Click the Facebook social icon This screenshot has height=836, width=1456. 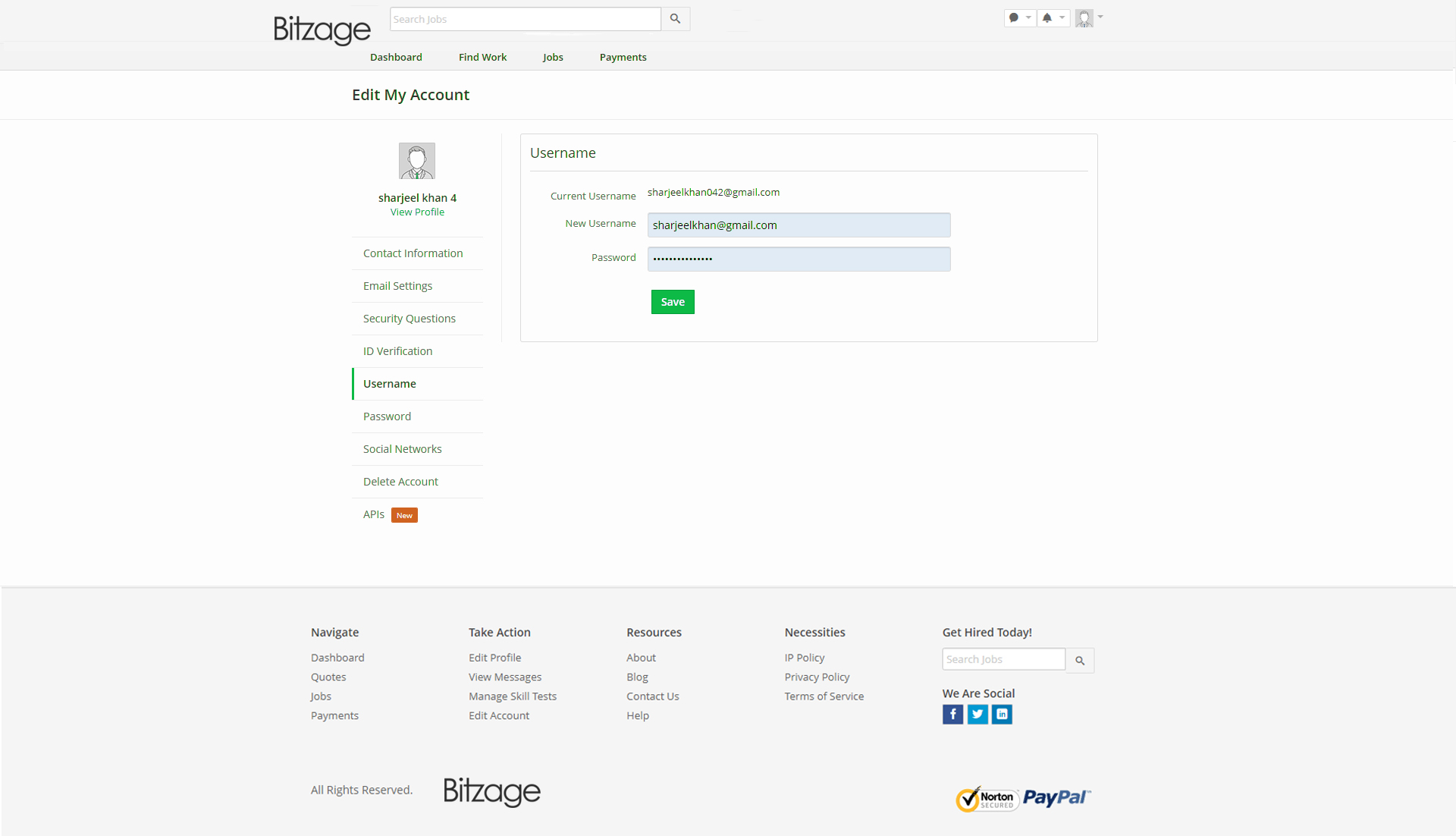pyautogui.click(x=952, y=714)
